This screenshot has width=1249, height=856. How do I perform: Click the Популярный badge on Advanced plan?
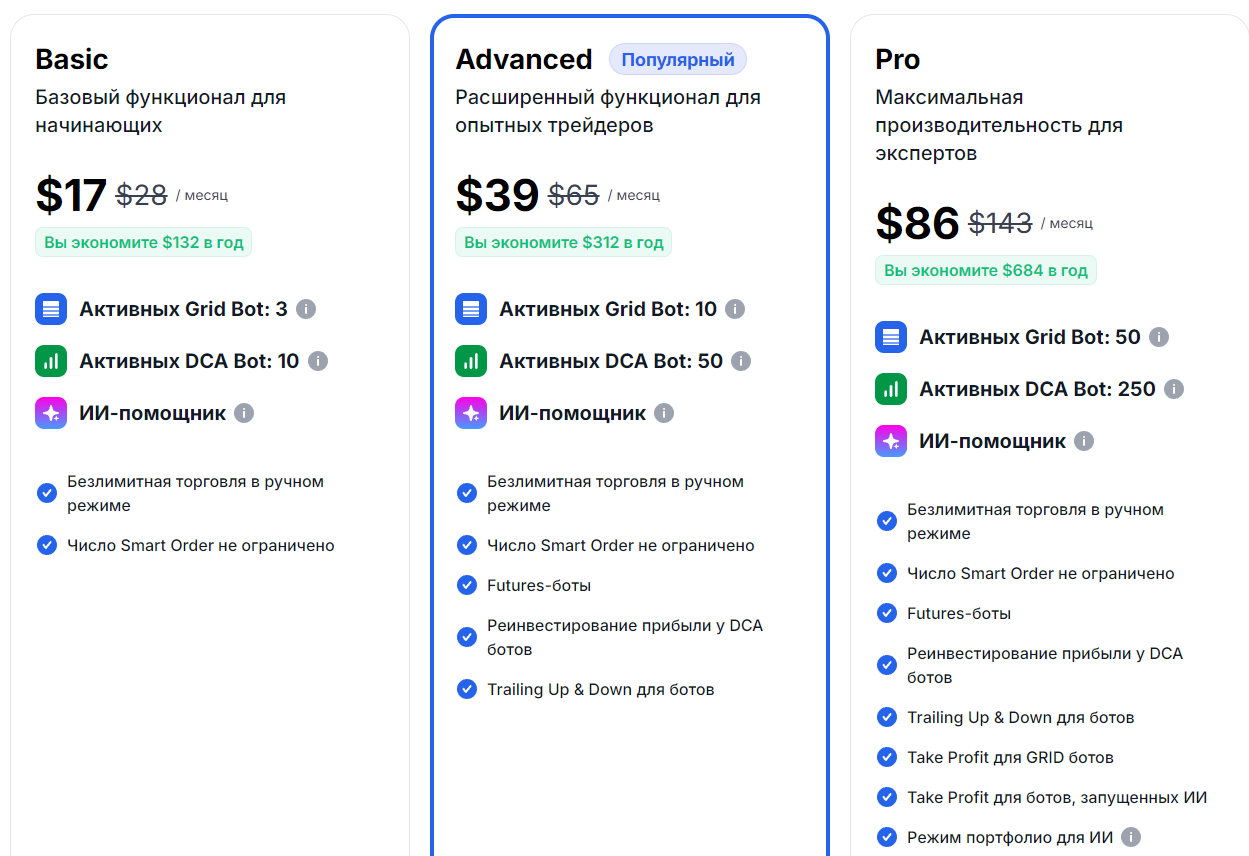point(678,60)
